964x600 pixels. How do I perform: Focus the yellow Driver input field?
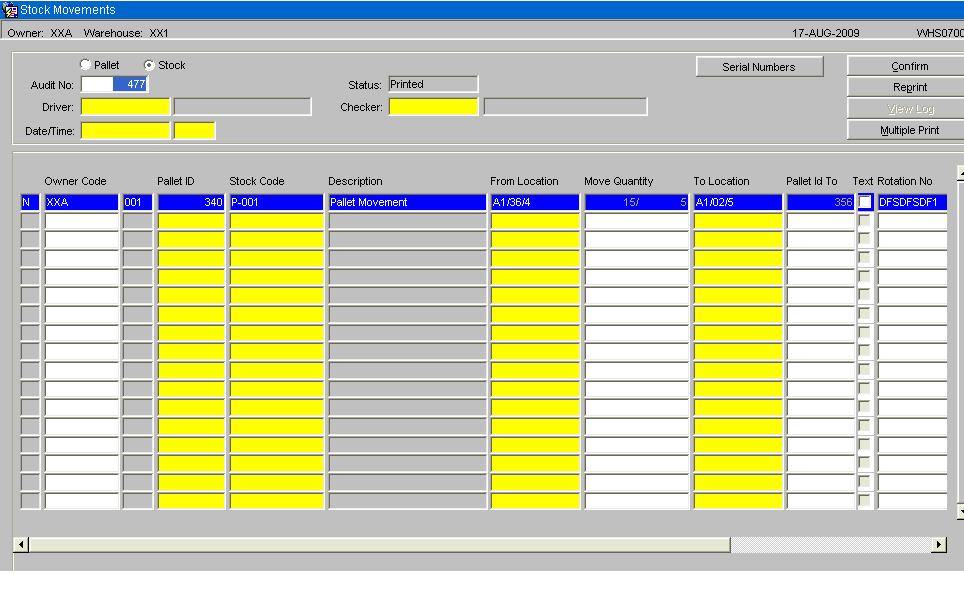pyautogui.click(x=125, y=107)
